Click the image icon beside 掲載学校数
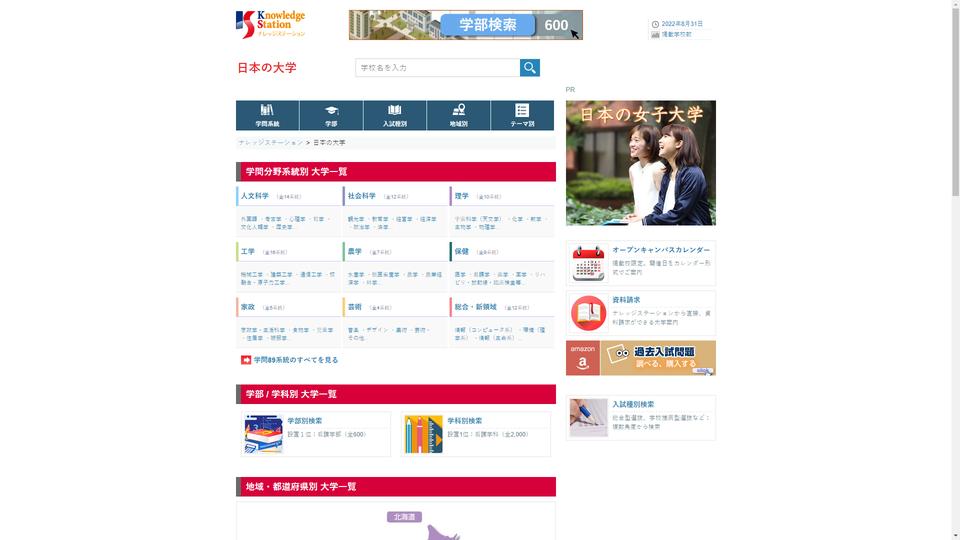The height and width of the screenshot is (540, 960). pos(655,34)
